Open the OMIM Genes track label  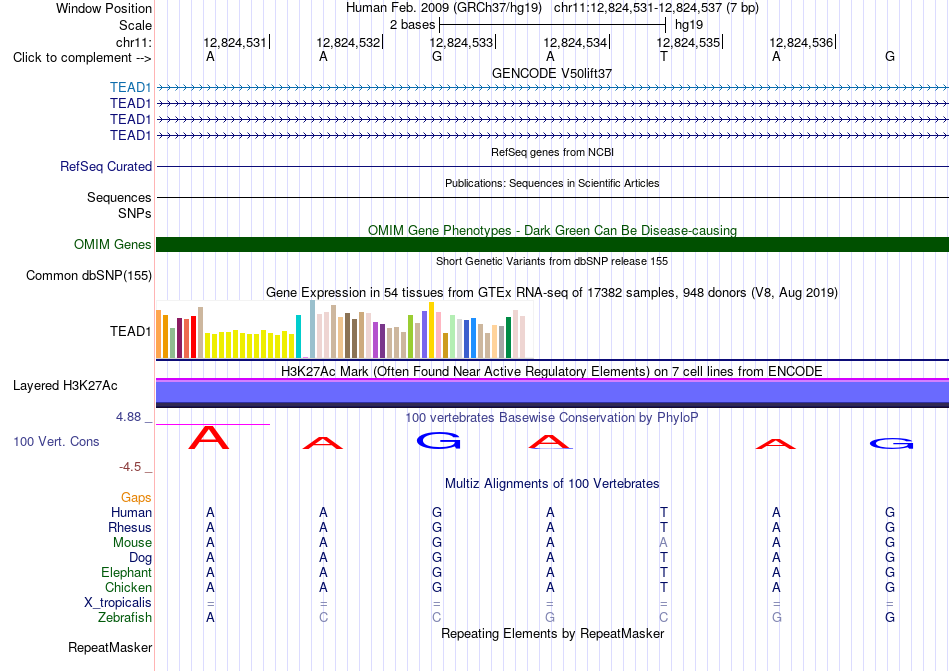tap(113, 244)
